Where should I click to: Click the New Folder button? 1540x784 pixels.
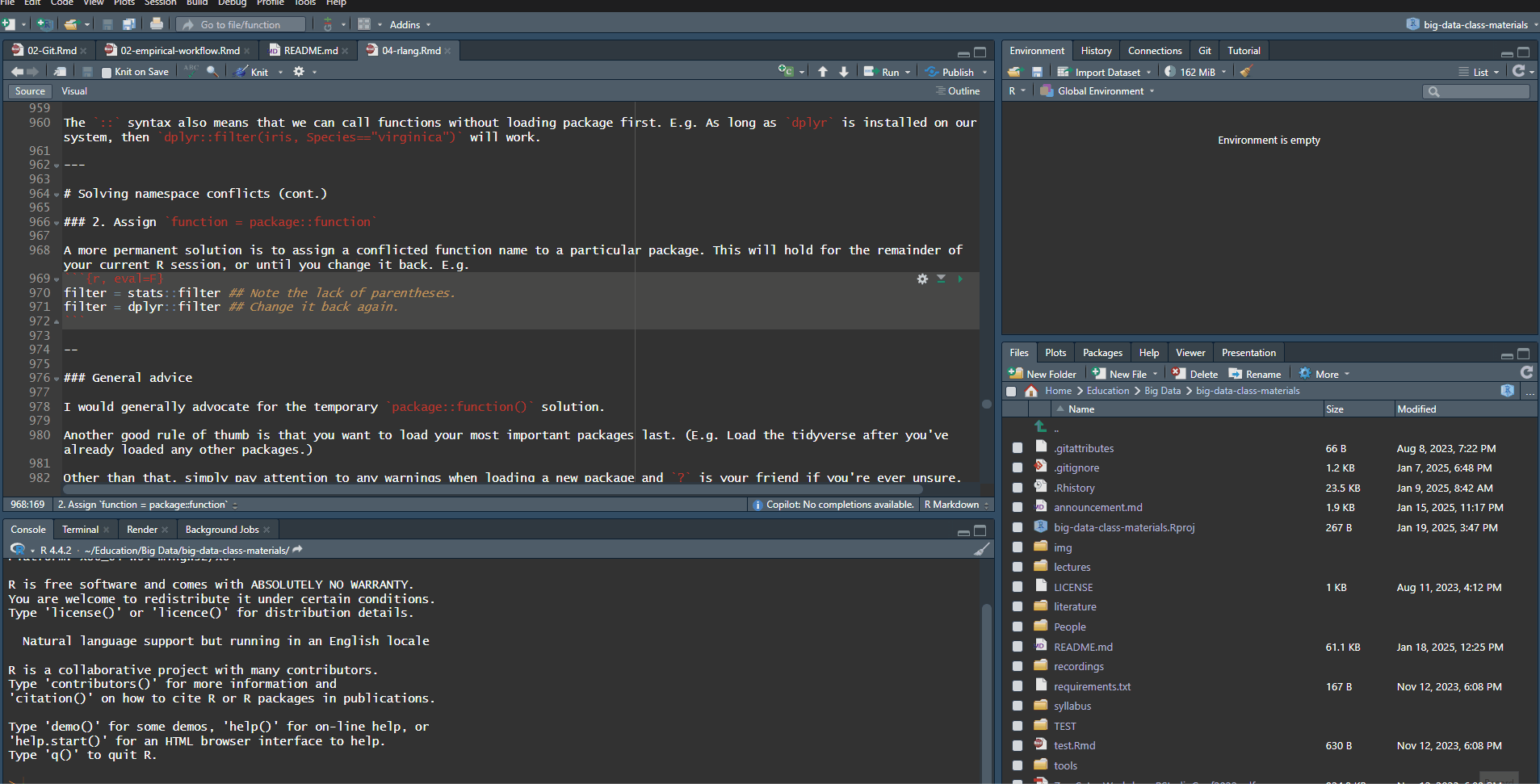pos(1042,374)
